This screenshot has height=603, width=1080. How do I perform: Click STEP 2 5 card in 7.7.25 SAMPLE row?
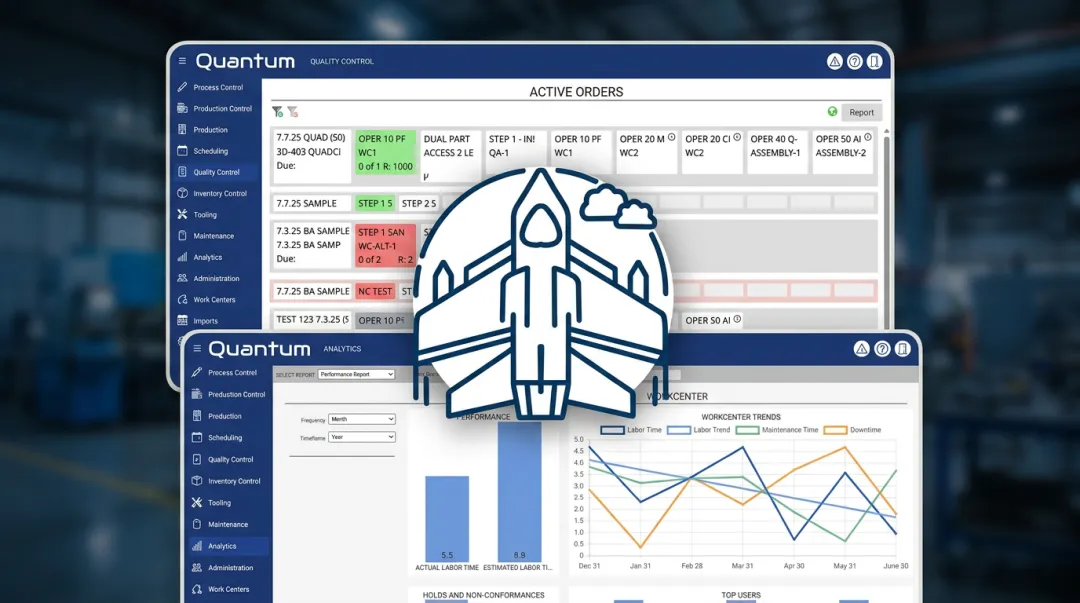pyautogui.click(x=419, y=203)
